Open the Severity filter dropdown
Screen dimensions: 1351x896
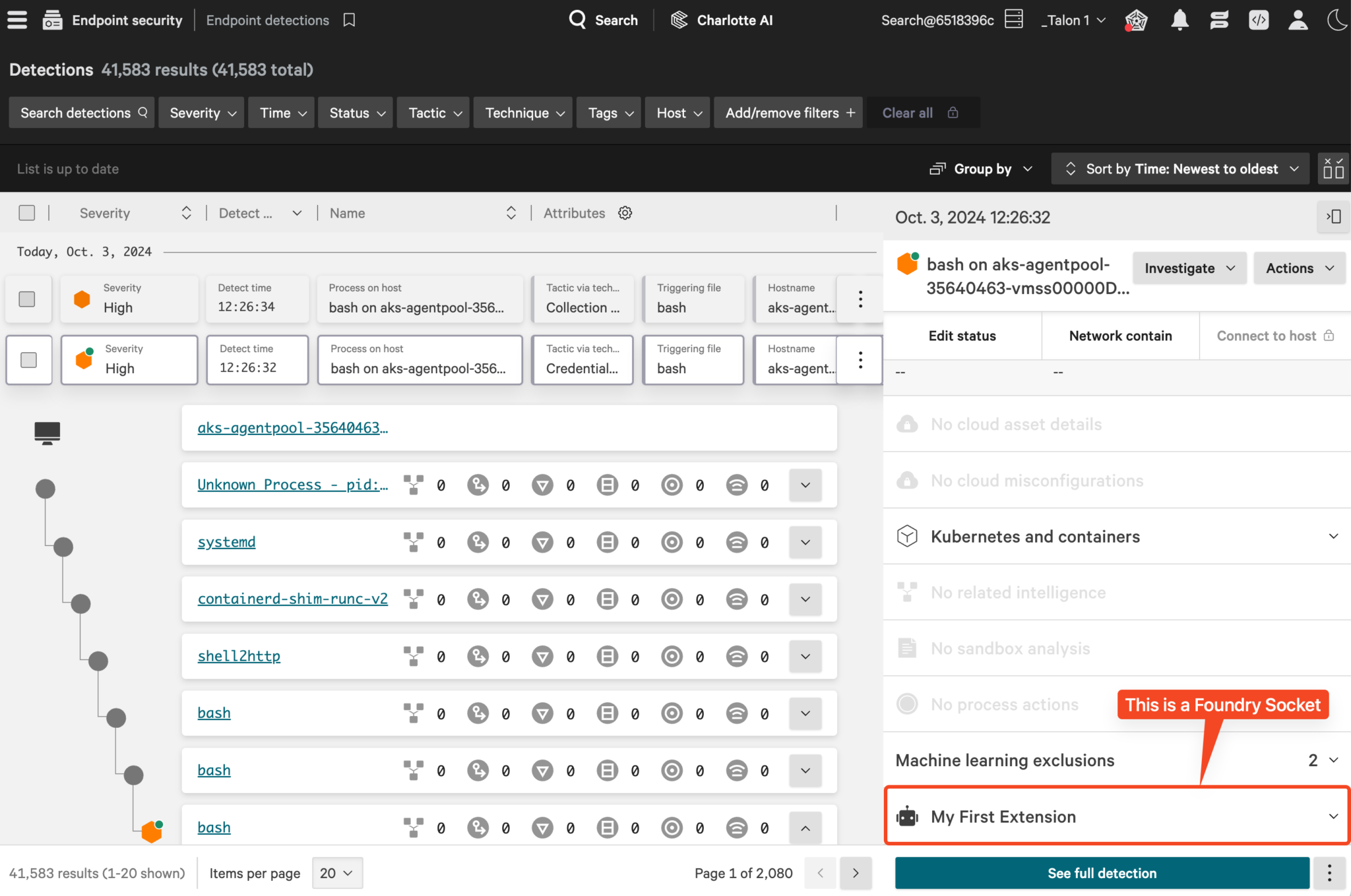[201, 112]
